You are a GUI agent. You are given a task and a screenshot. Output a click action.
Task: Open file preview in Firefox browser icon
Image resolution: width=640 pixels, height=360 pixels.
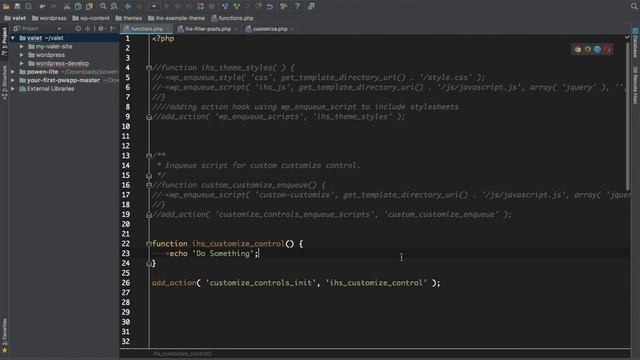(588, 49)
